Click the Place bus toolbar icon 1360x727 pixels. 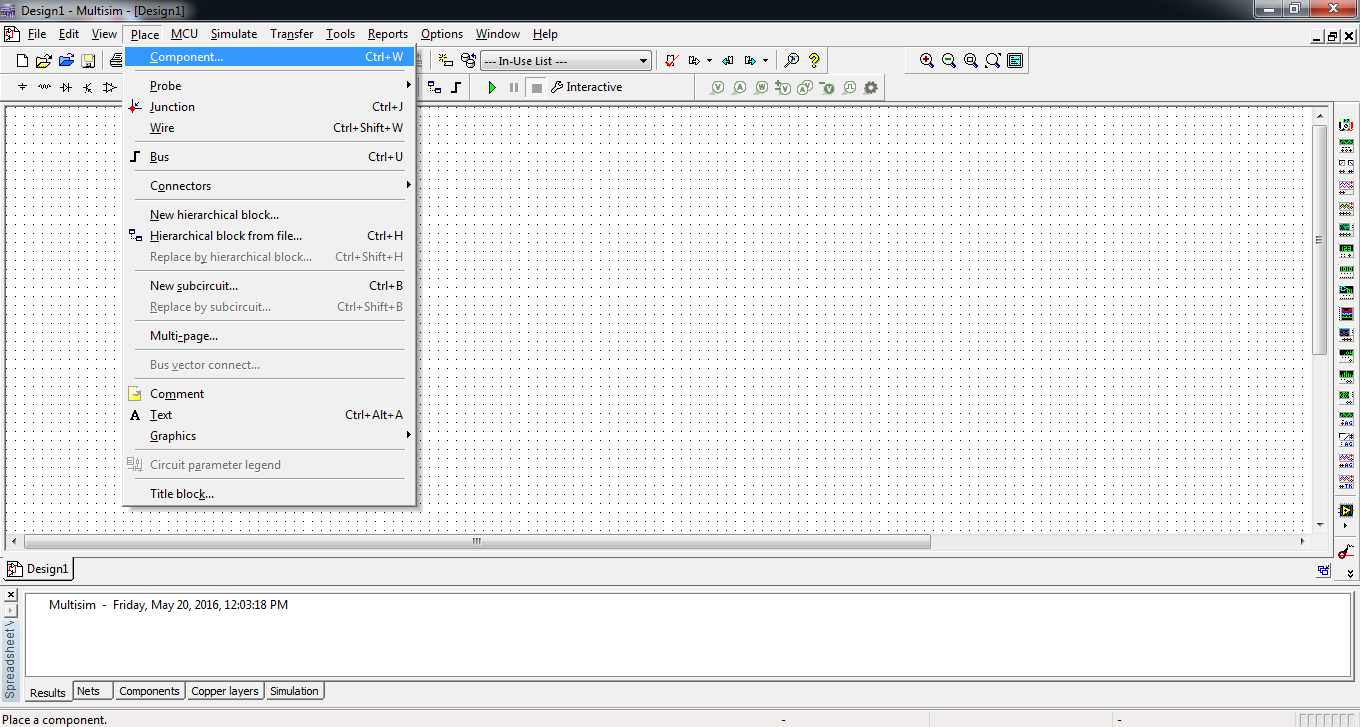coord(456,87)
